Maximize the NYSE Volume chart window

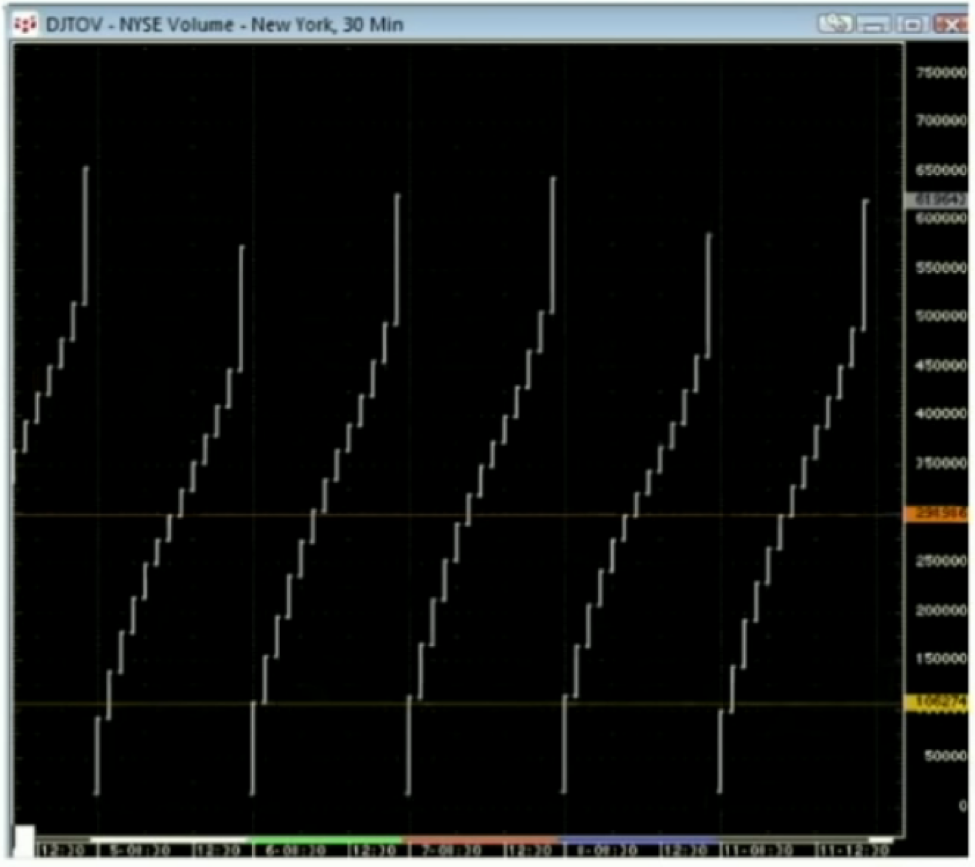tap(912, 23)
